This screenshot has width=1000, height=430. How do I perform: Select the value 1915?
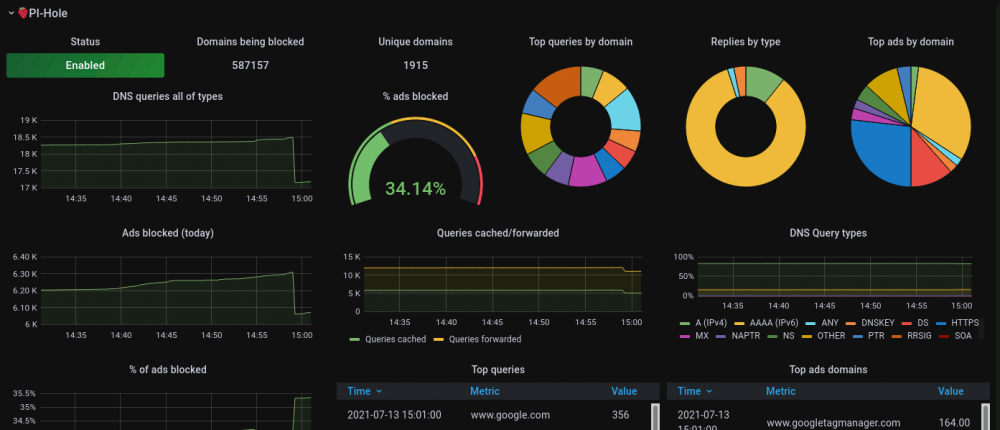point(415,65)
